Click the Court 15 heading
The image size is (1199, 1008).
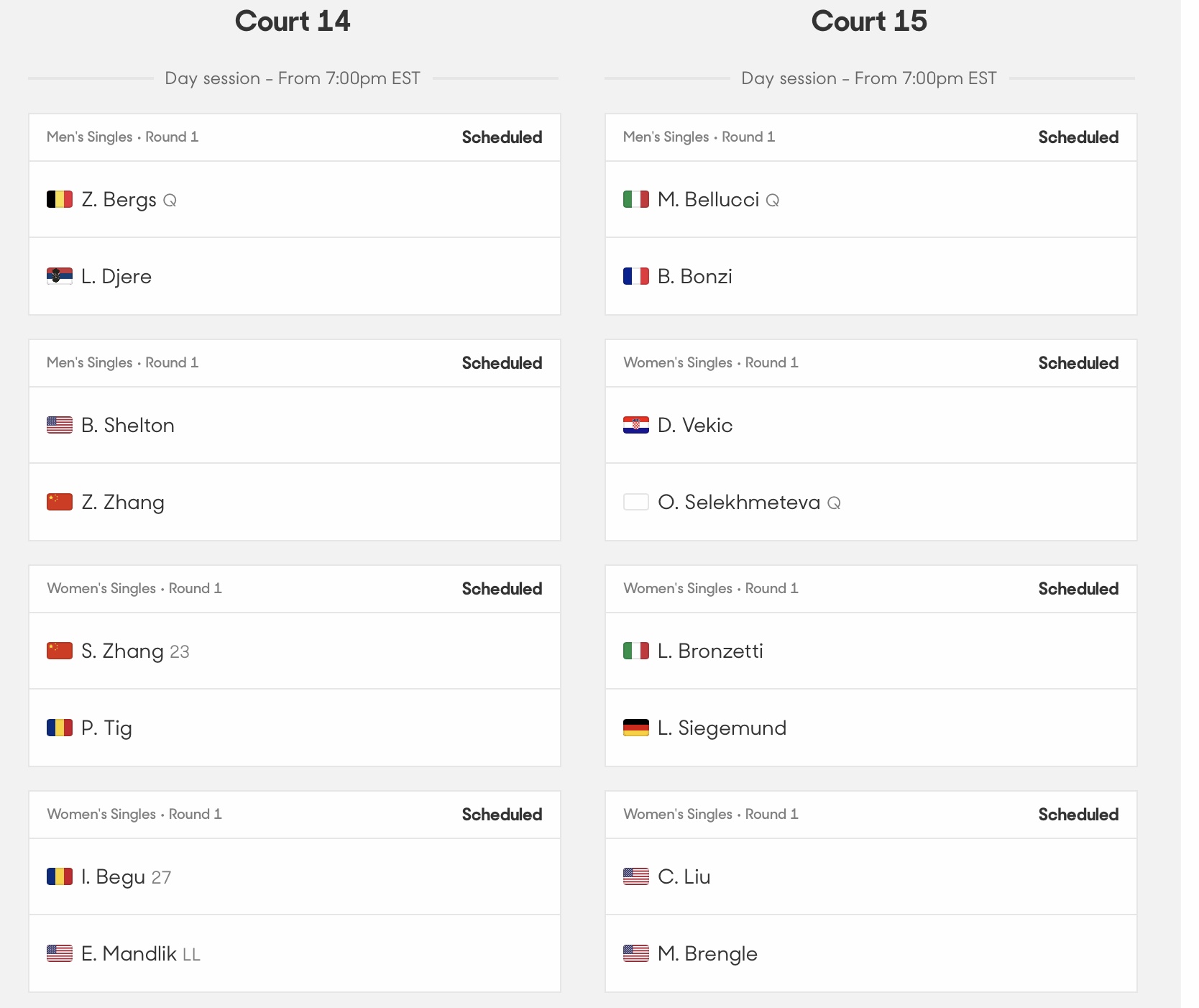click(869, 21)
